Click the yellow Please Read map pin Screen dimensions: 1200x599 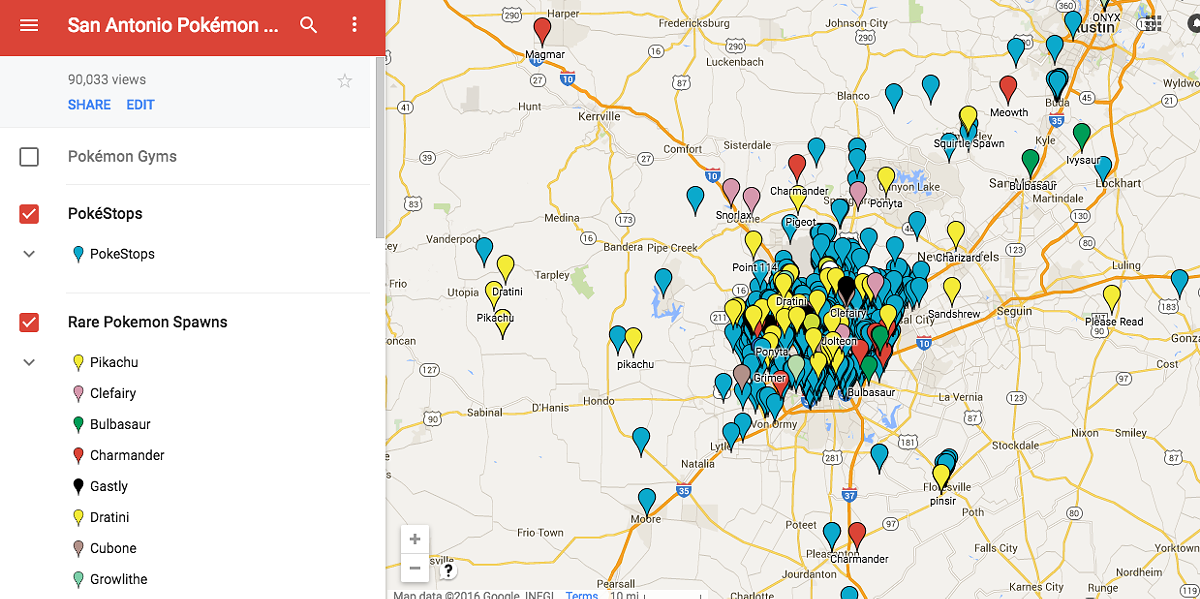tap(1111, 299)
